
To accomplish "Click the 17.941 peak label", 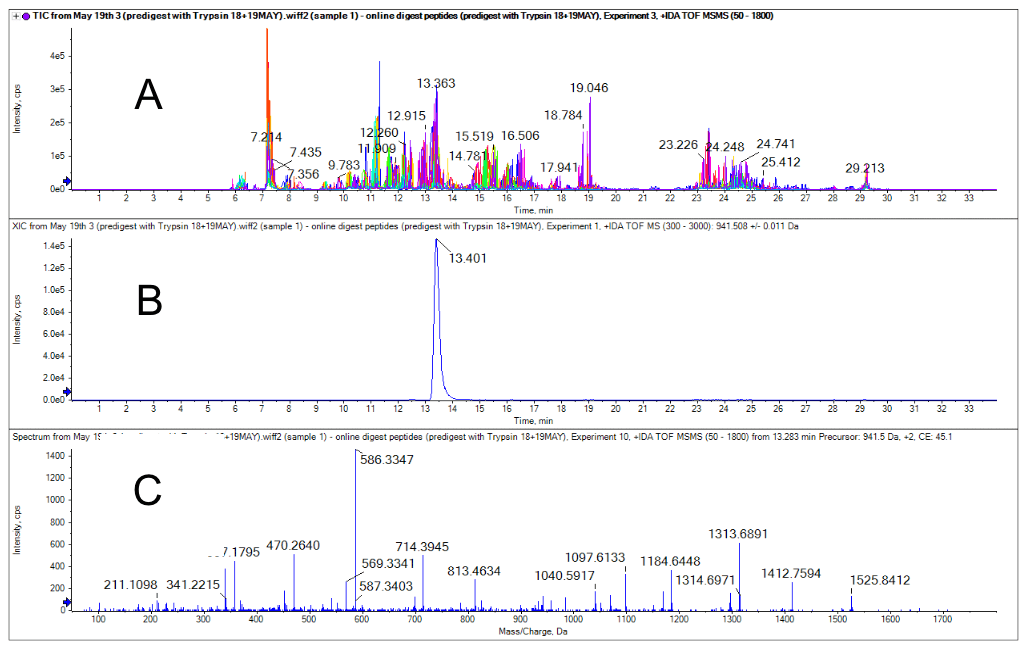I will [559, 167].
